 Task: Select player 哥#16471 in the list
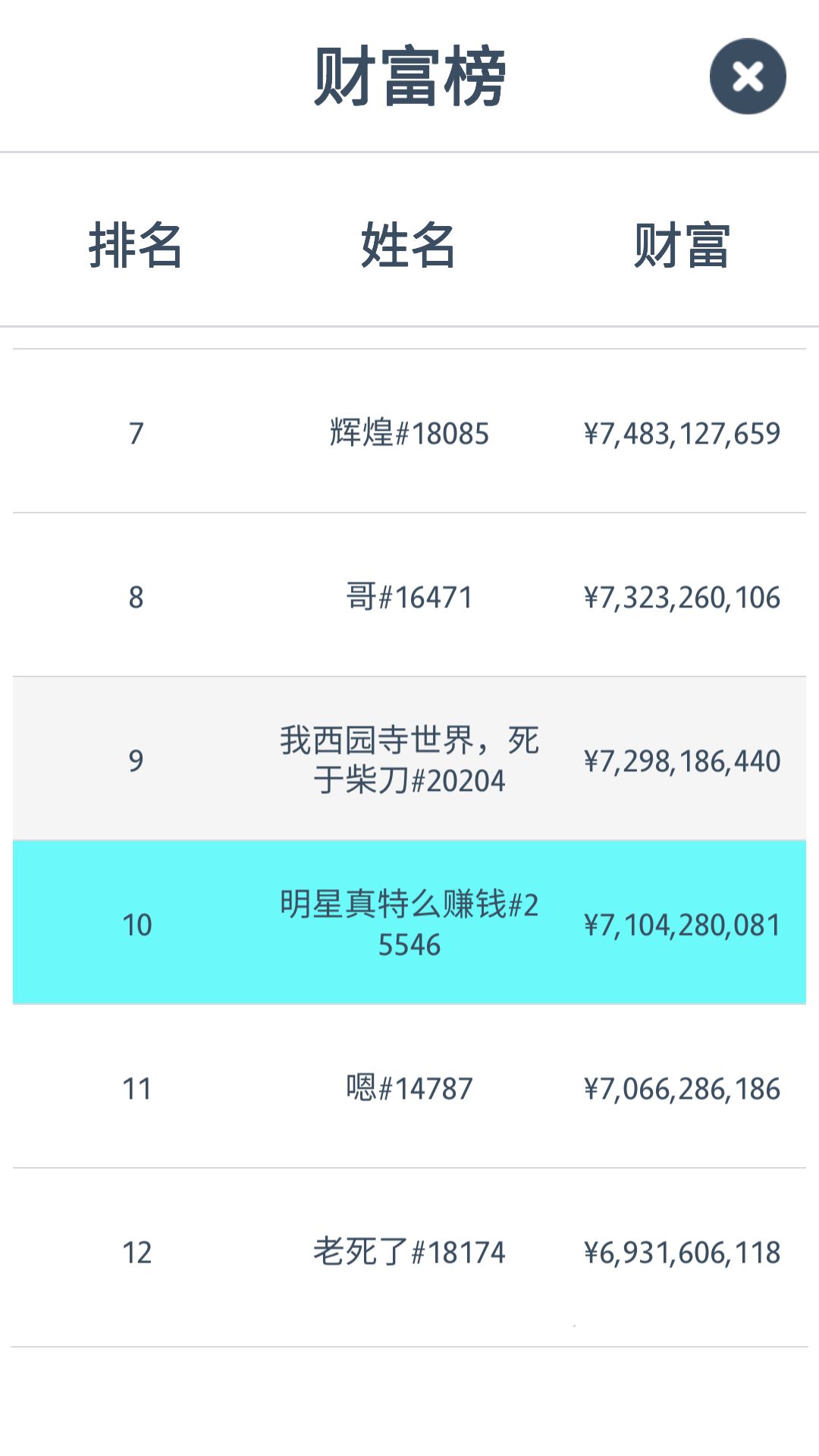coord(409,597)
